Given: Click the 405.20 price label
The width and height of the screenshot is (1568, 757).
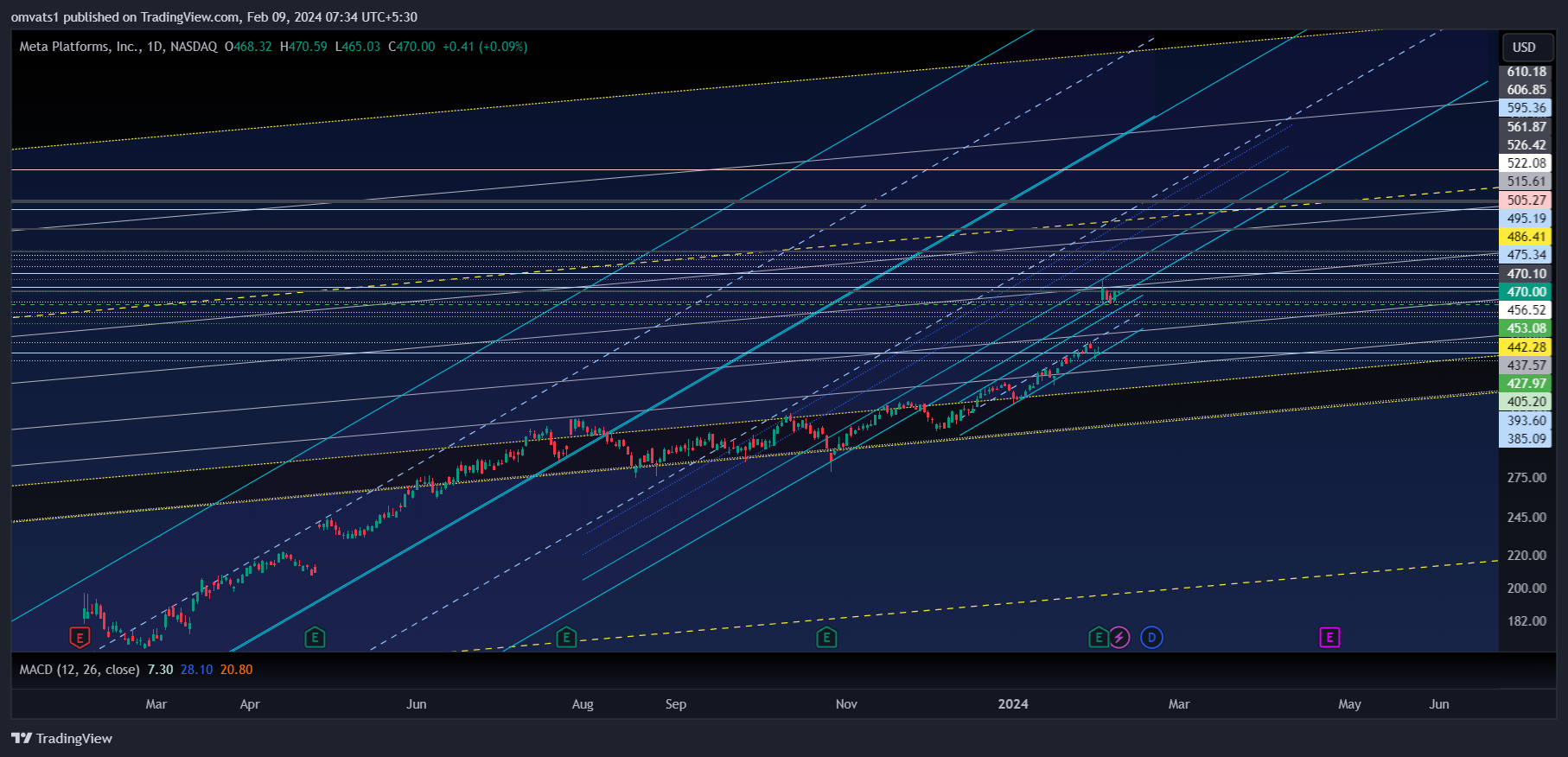Looking at the screenshot, I should click(1527, 402).
